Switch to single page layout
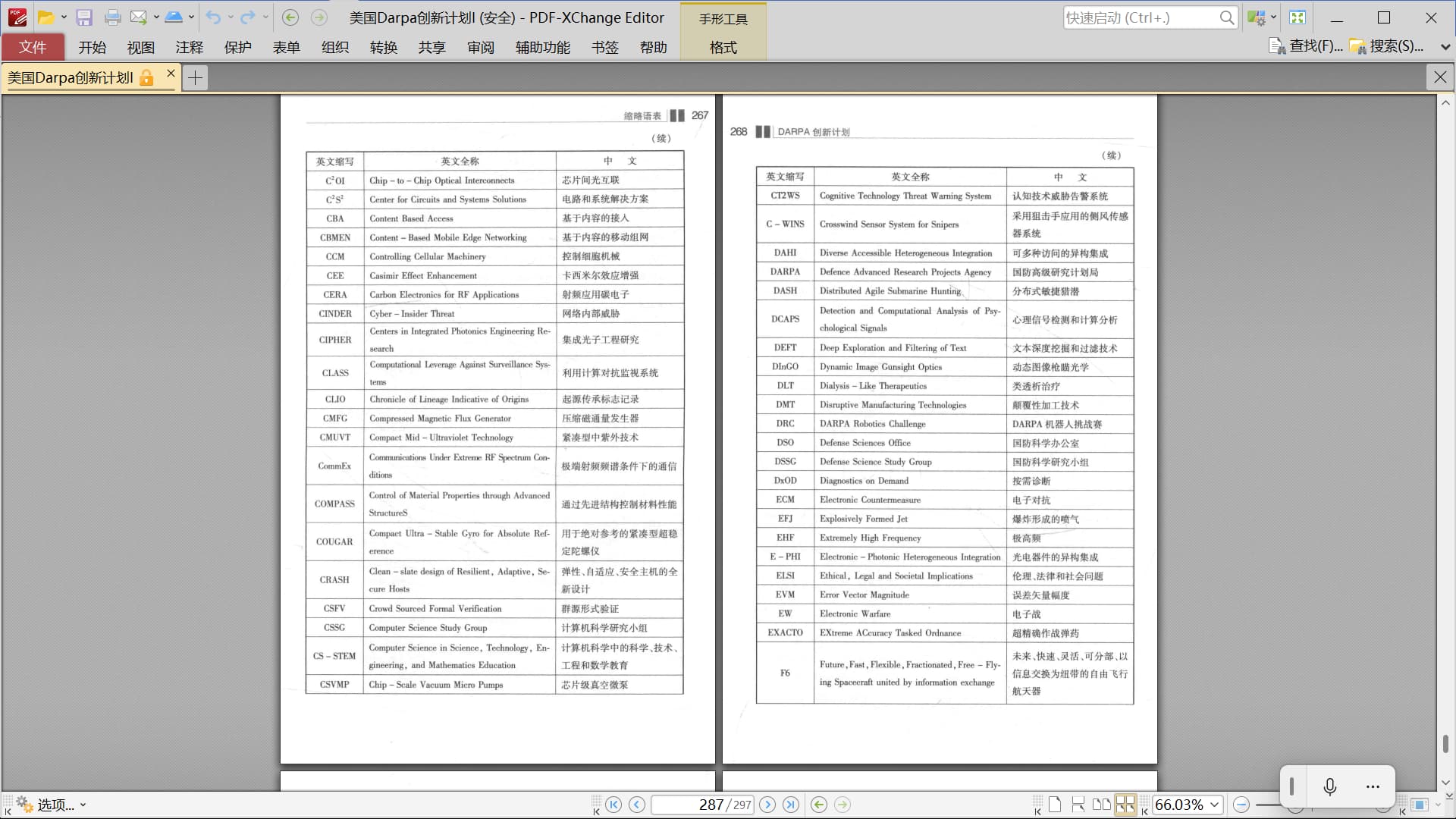This screenshot has height=819, width=1456. click(1055, 805)
